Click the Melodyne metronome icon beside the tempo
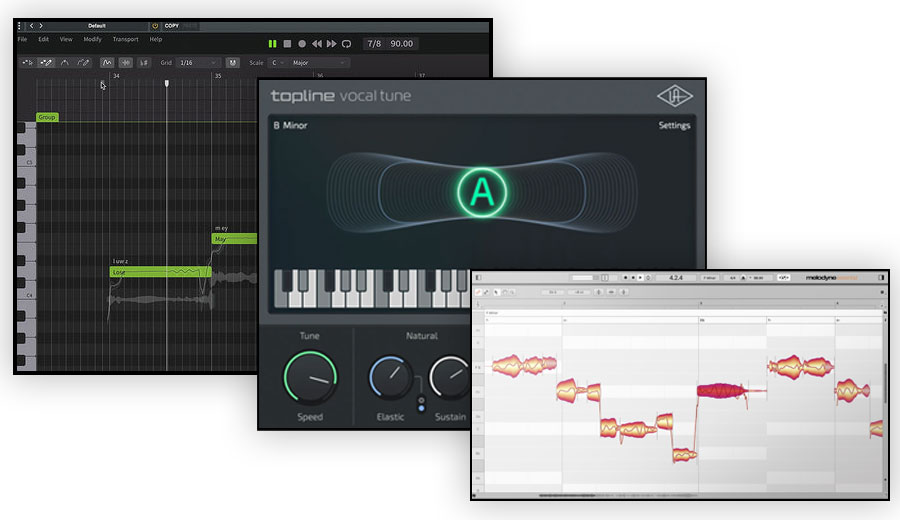The height and width of the screenshot is (520, 900). [743, 278]
